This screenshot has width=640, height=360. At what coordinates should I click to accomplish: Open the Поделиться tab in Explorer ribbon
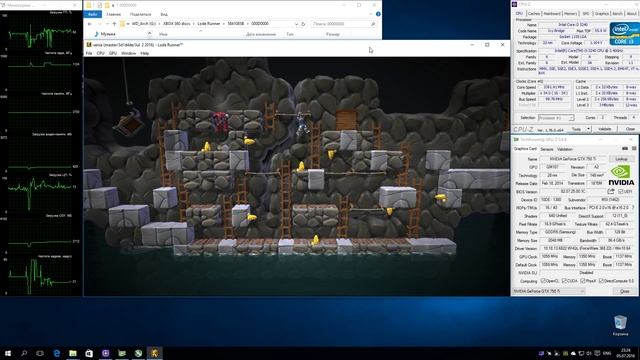pos(140,14)
